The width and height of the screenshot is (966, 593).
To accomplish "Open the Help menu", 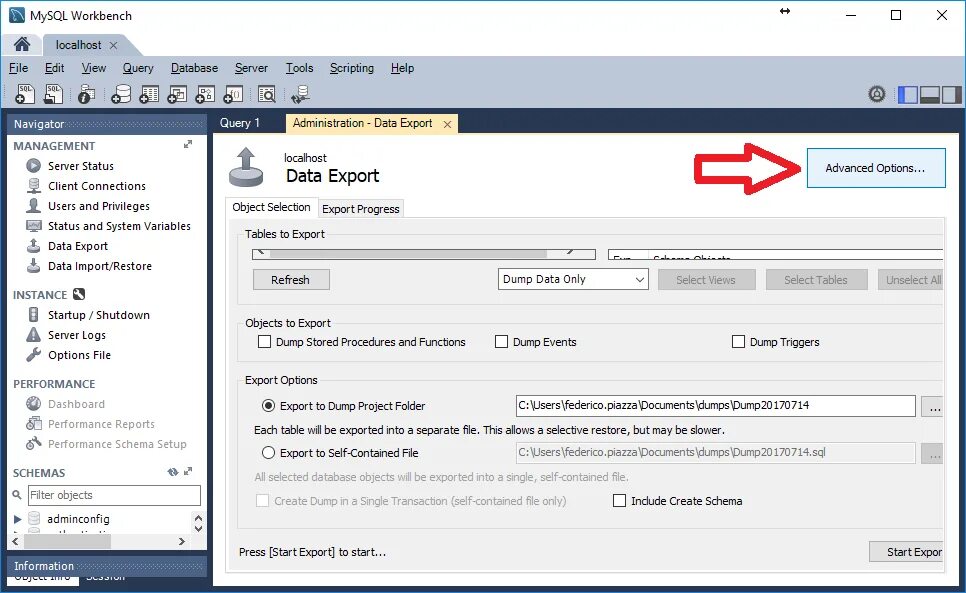I will [402, 68].
